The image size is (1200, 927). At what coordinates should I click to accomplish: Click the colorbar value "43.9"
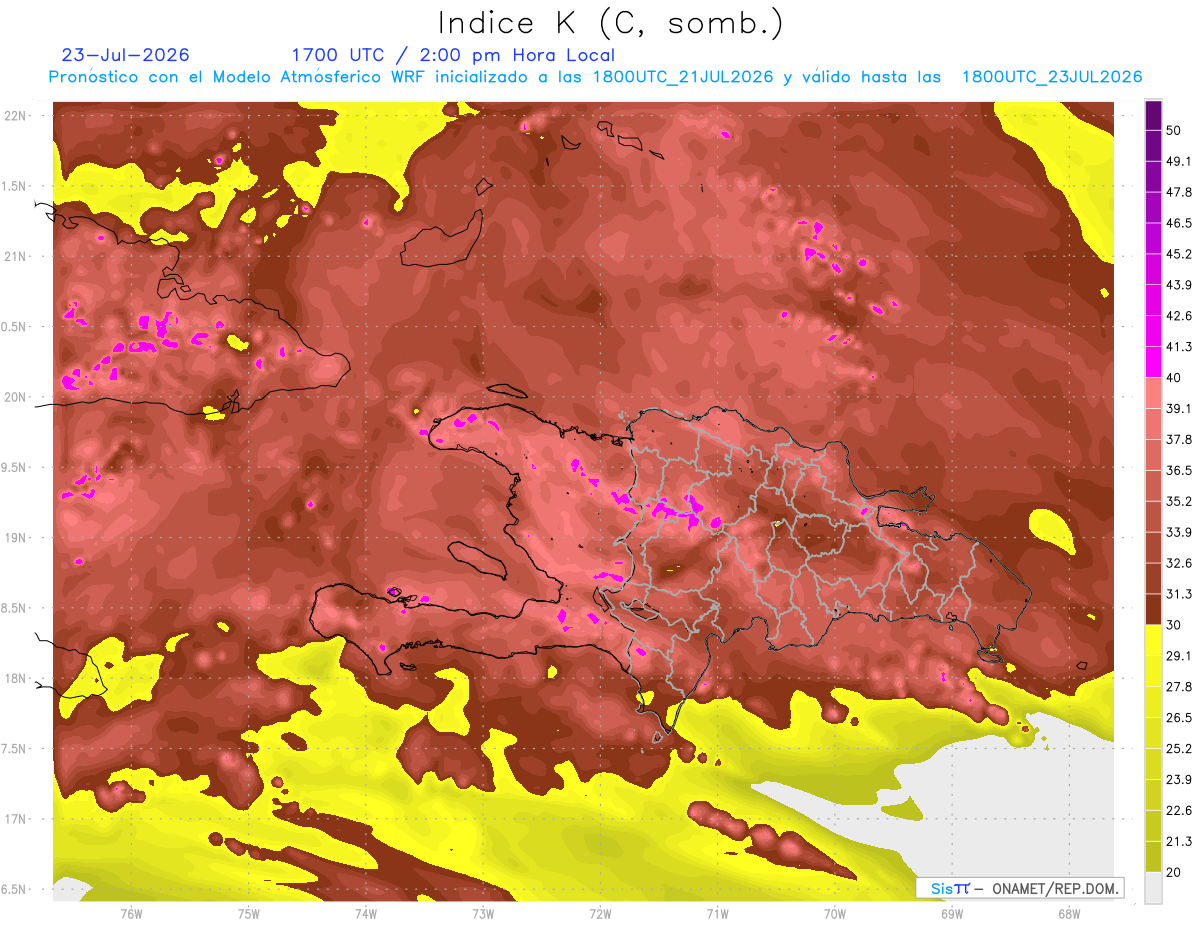pyautogui.click(x=1179, y=285)
